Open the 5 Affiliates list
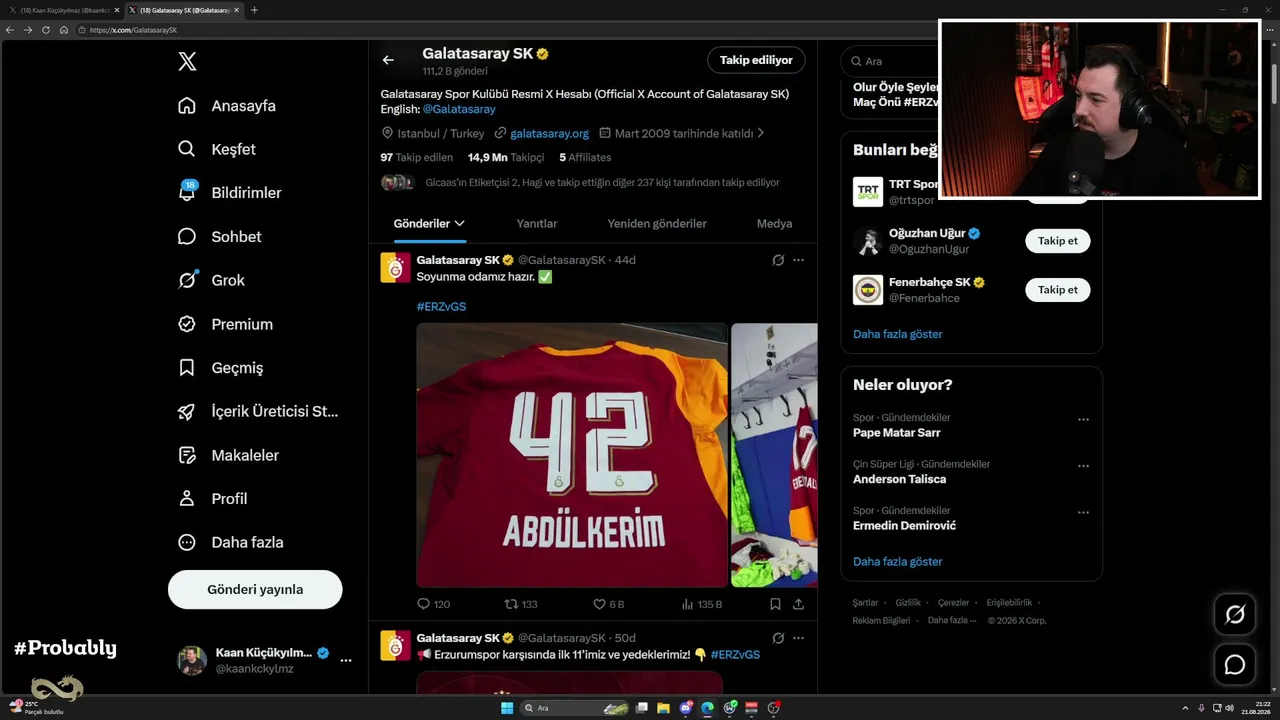 (585, 157)
